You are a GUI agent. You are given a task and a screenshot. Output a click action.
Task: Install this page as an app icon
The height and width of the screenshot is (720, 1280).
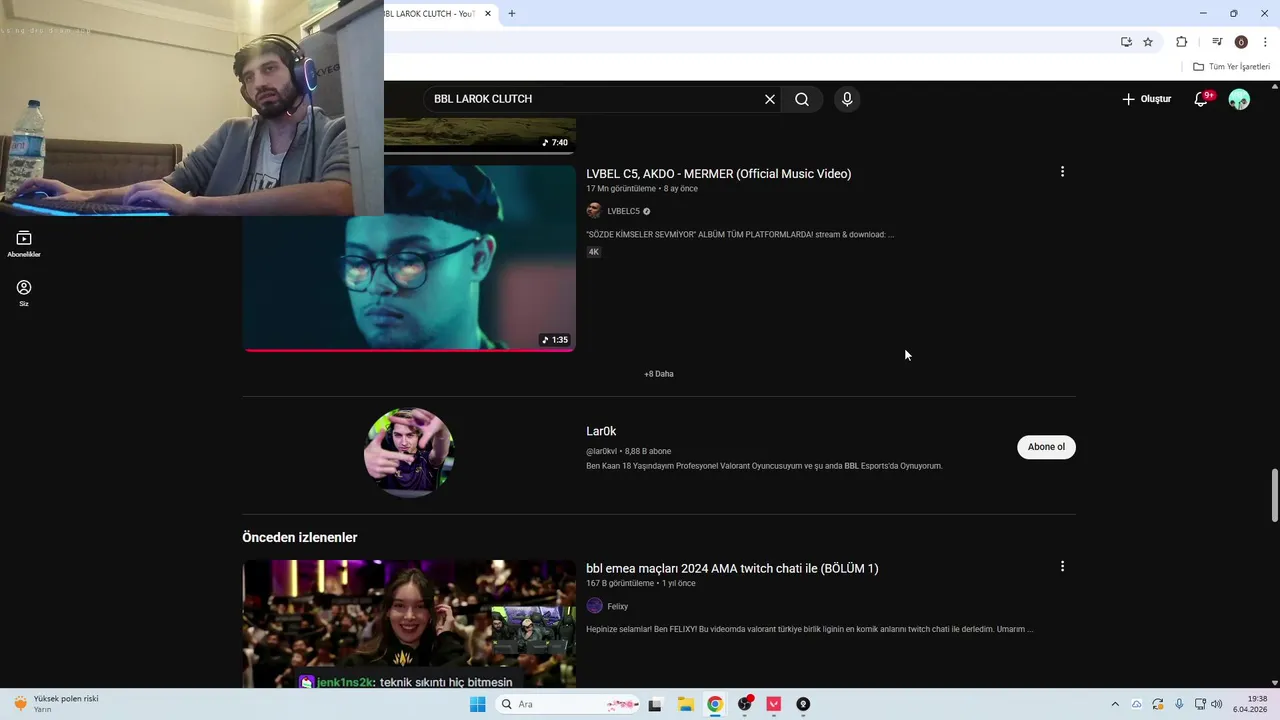pyautogui.click(x=1126, y=42)
